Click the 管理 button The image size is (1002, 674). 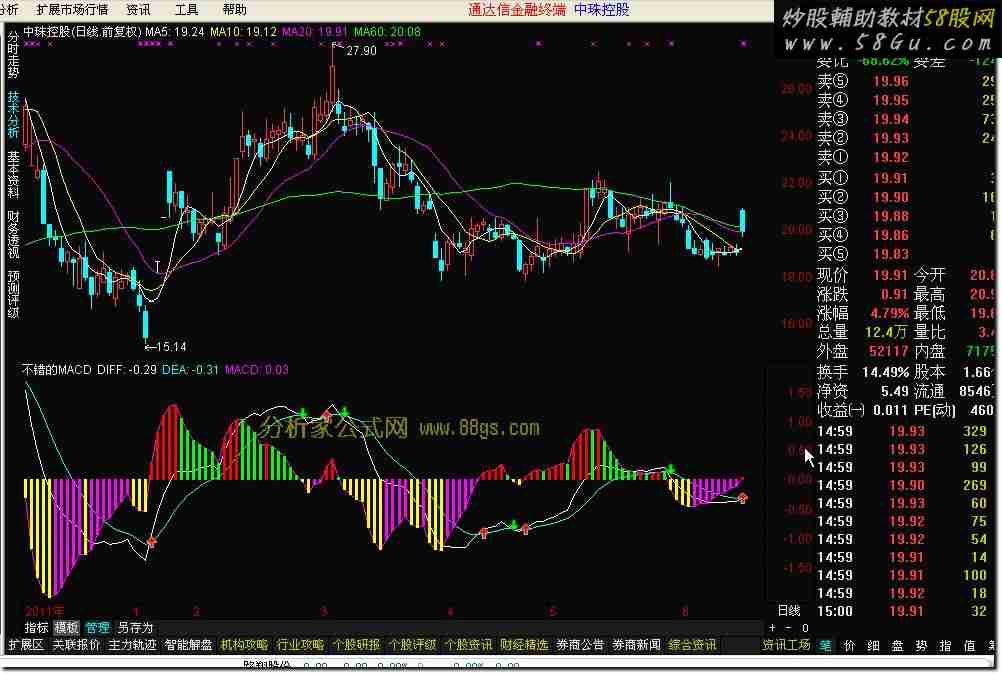point(98,628)
